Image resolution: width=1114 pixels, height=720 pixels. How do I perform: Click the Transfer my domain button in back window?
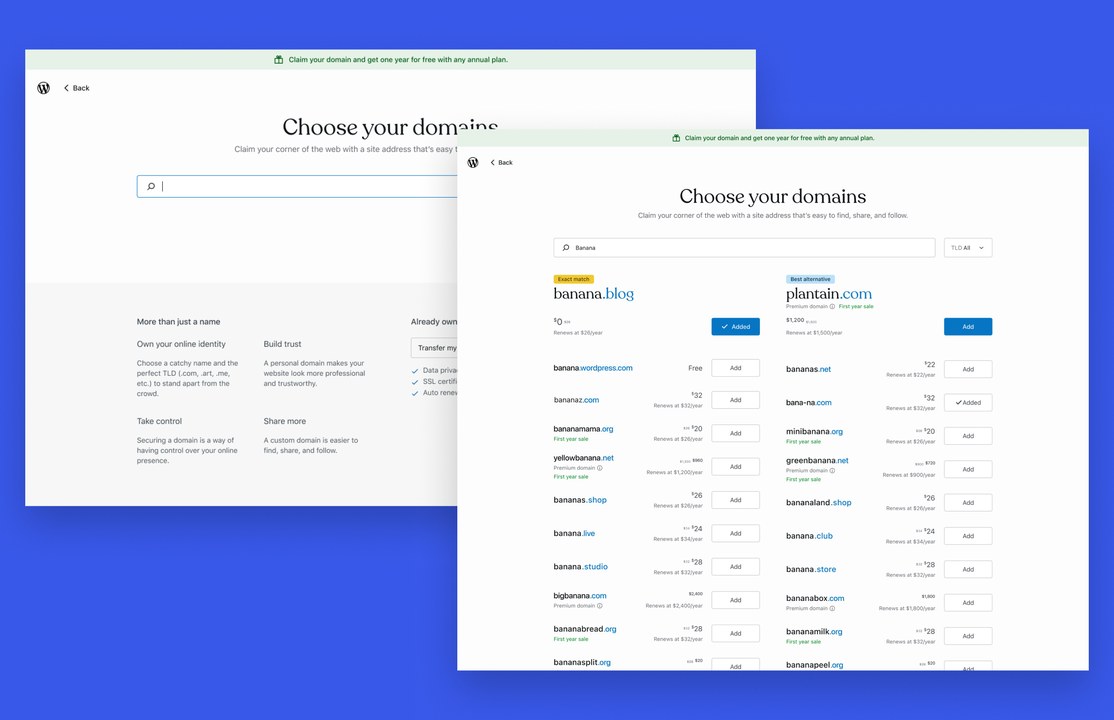[434, 348]
